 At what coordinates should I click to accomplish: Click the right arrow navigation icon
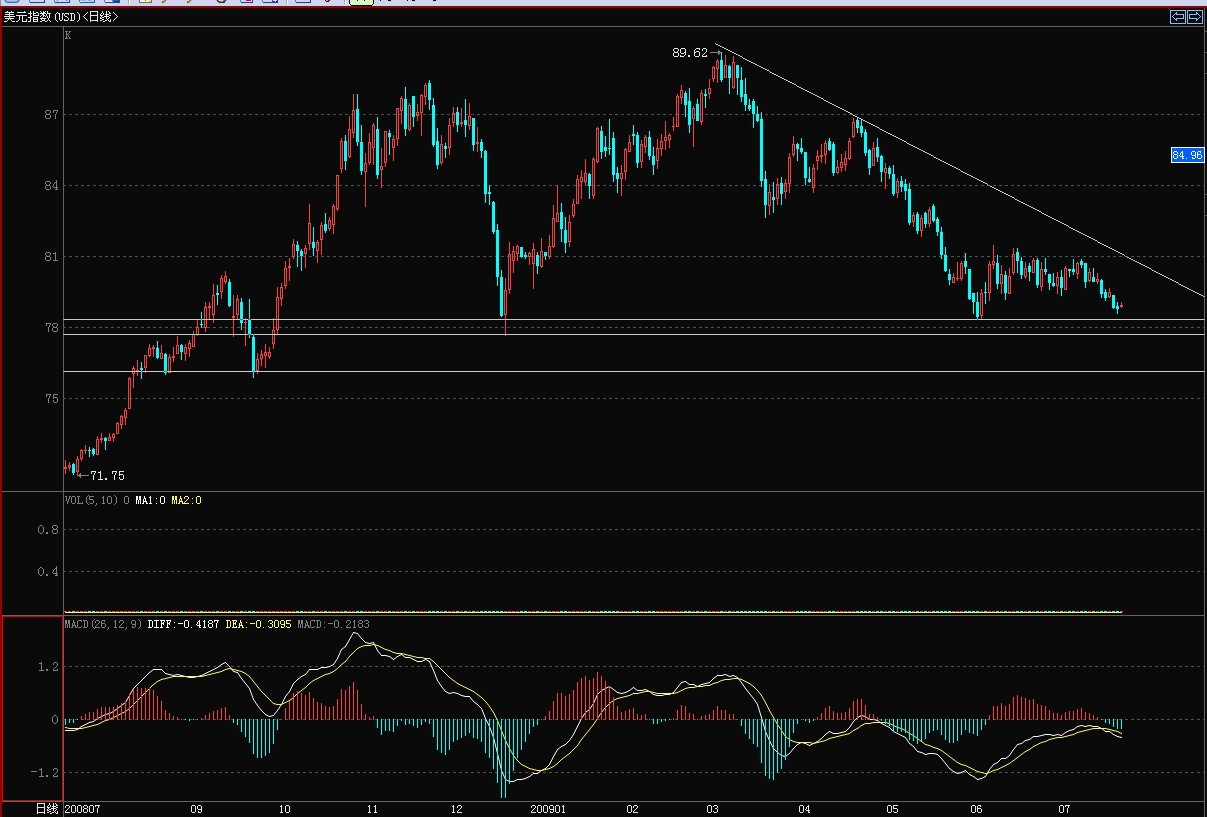tap(1194, 16)
